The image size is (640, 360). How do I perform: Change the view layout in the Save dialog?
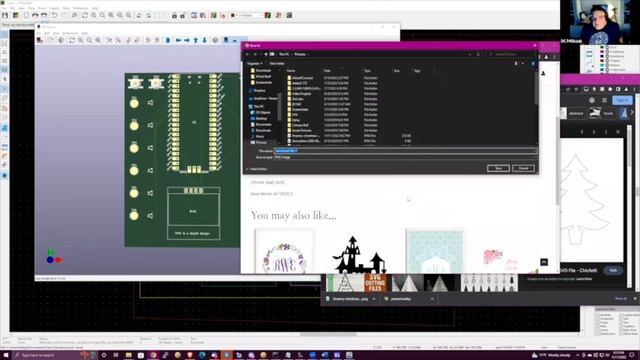pos(516,64)
